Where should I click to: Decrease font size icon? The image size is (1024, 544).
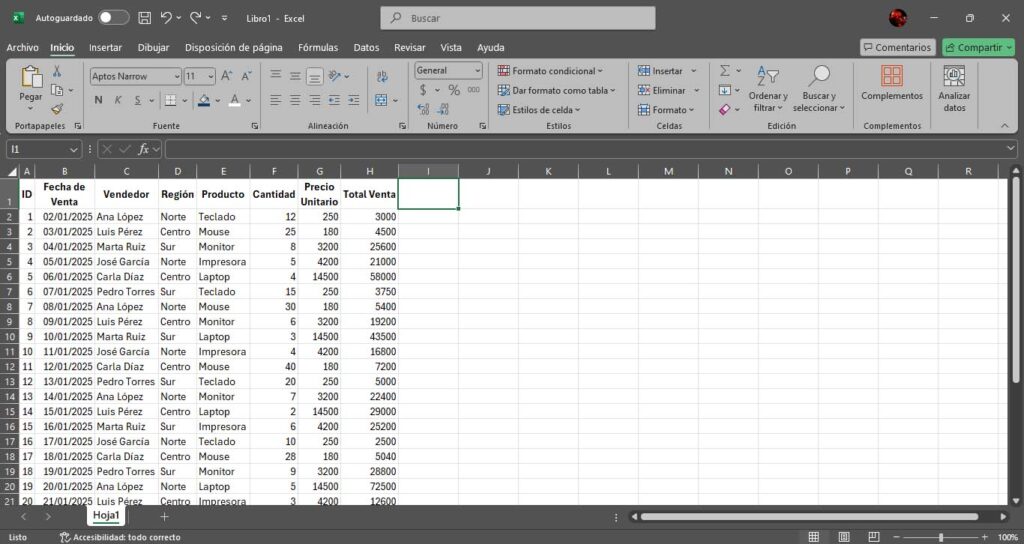pos(246,76)
